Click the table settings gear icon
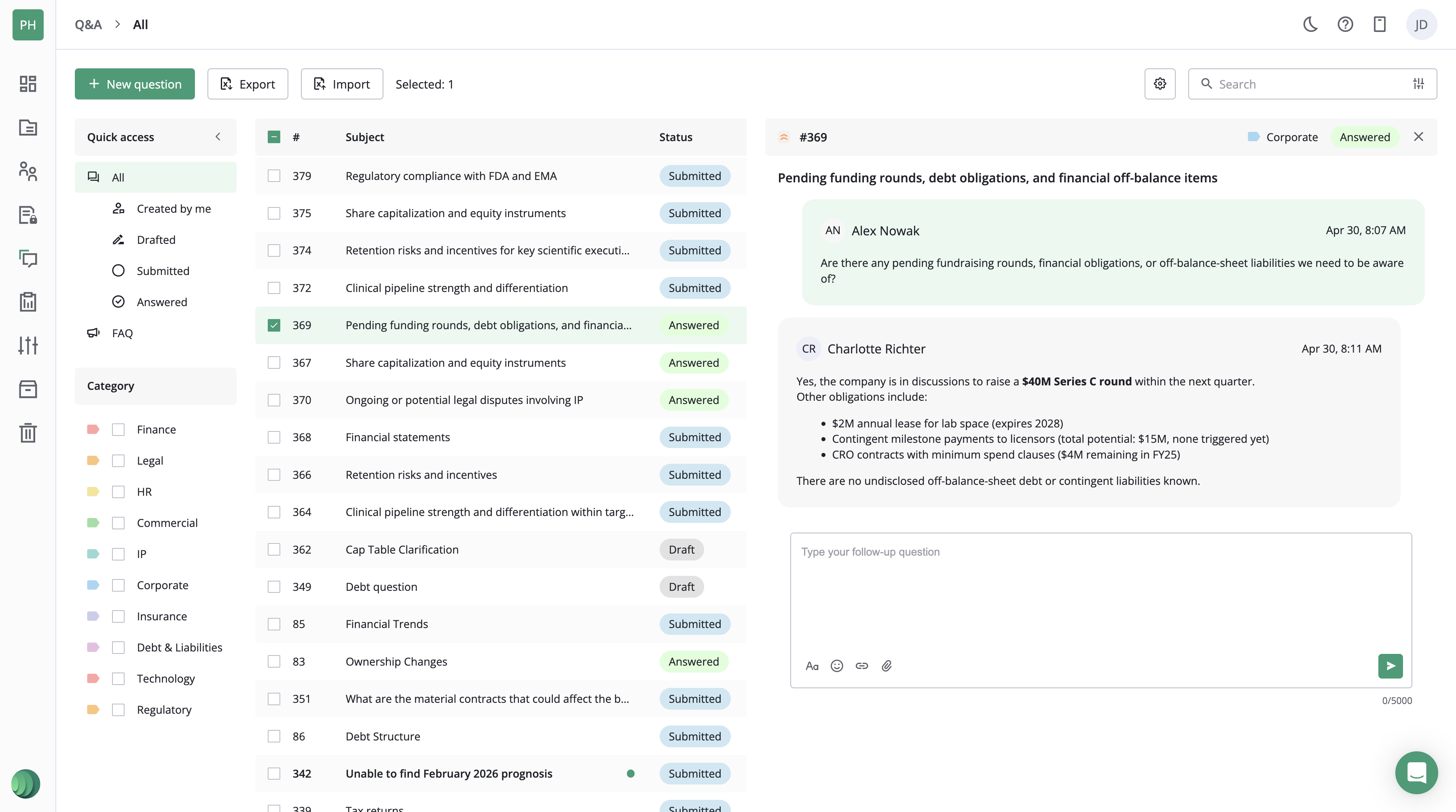The width and height of the screenshot is (1456, 812). pos(1160,84)
